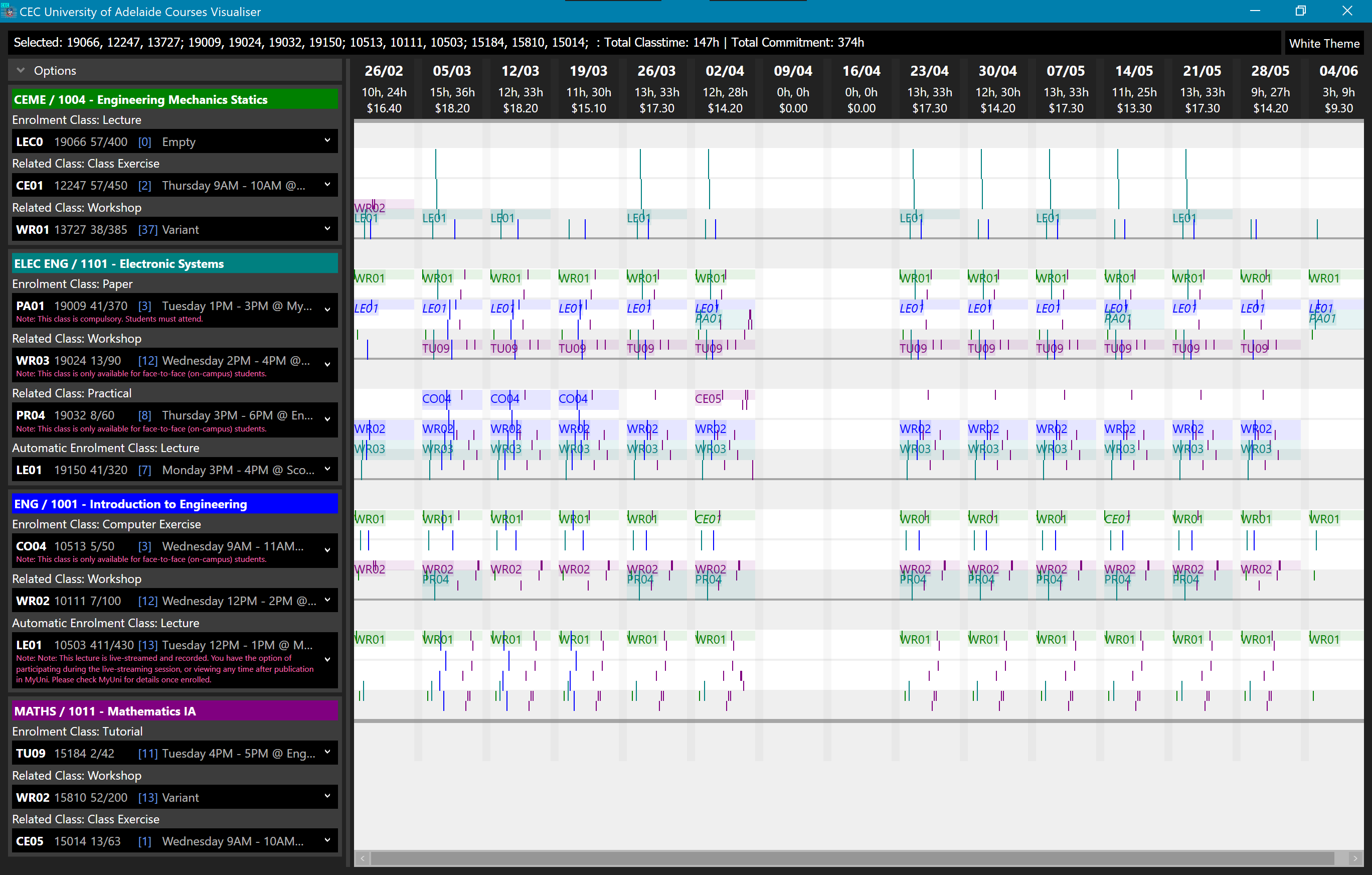Expand the CO04 computer exercise dropdown

326,550
